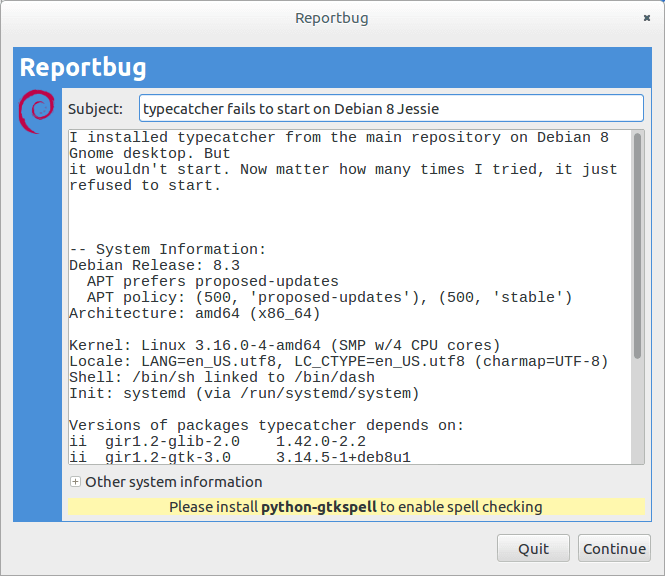Click the python-gtkspell spell checking notice
Screen dimensions: 665x576
point(355,507)
